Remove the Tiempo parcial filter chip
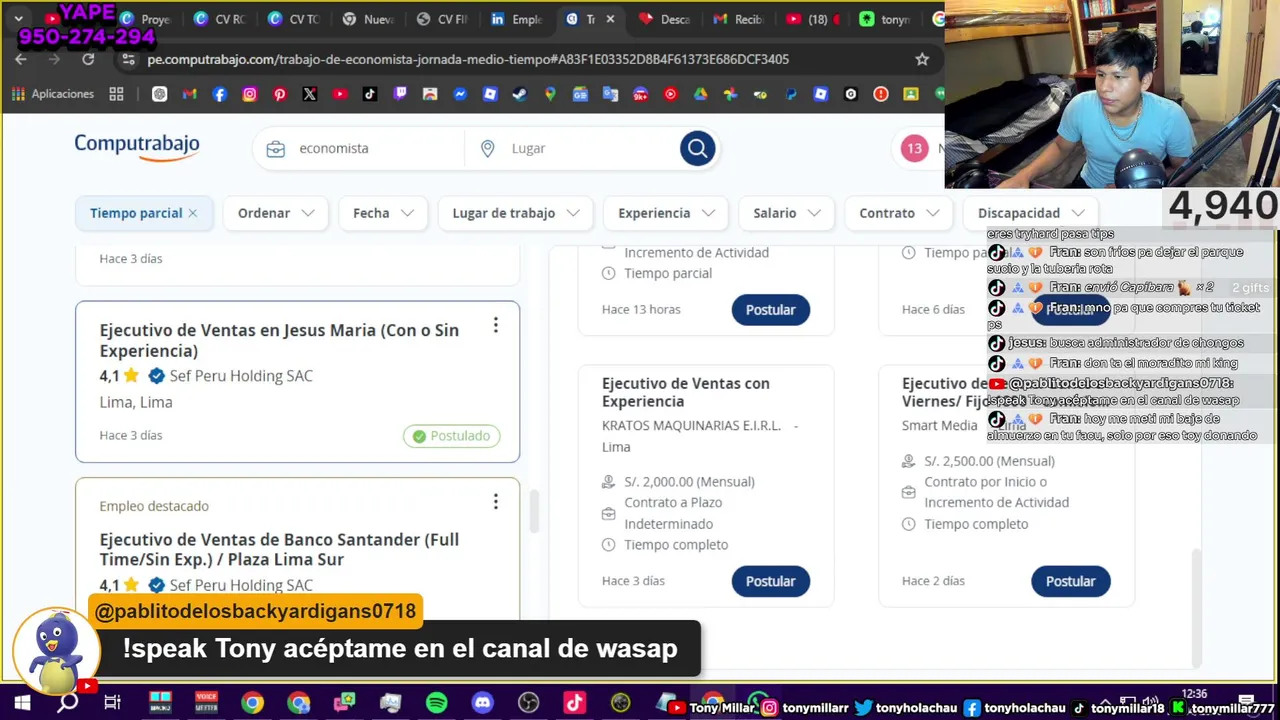1280x720 pixels. click(x=193, y=213)
